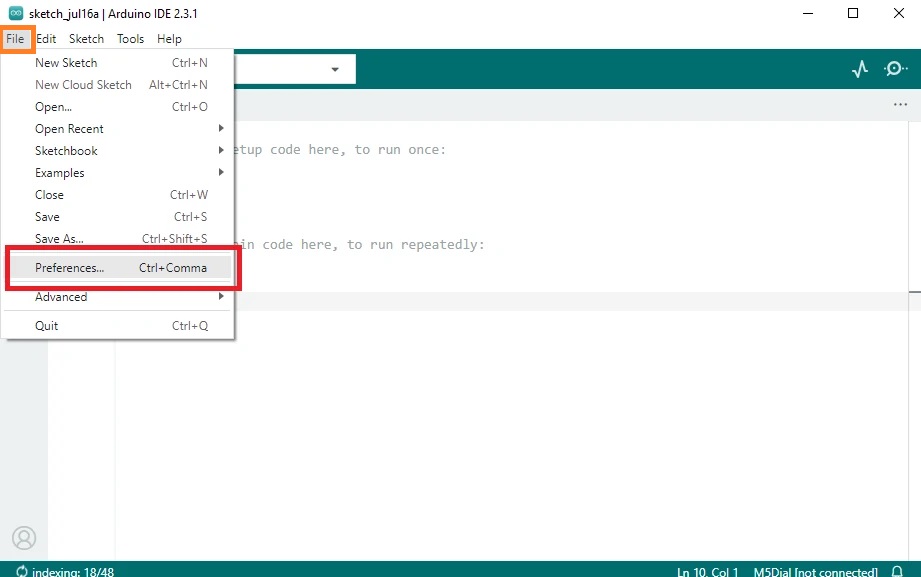The image size is (921, 577).
Task: Open the Tools menu
Action: (130, 39)
